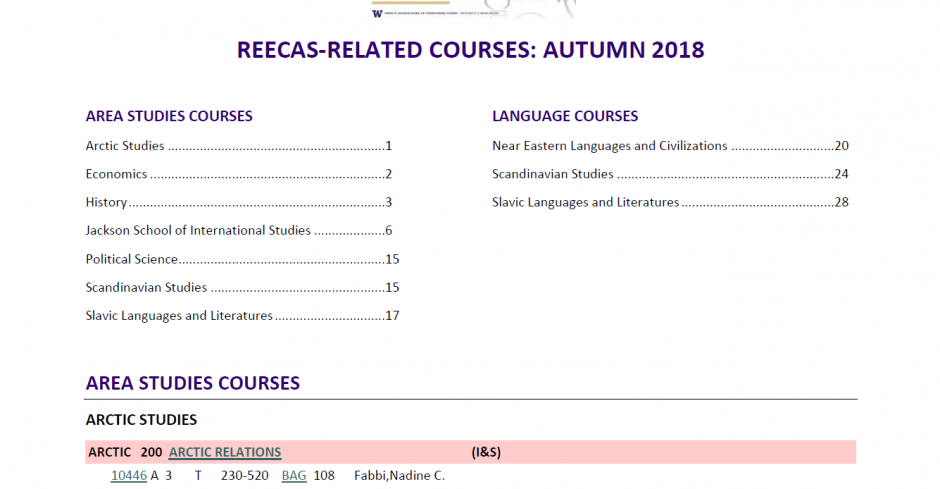The image size is (940, 489).
Task: Open Scandinavian Studies entry on page 24
Action: point(670,174)
